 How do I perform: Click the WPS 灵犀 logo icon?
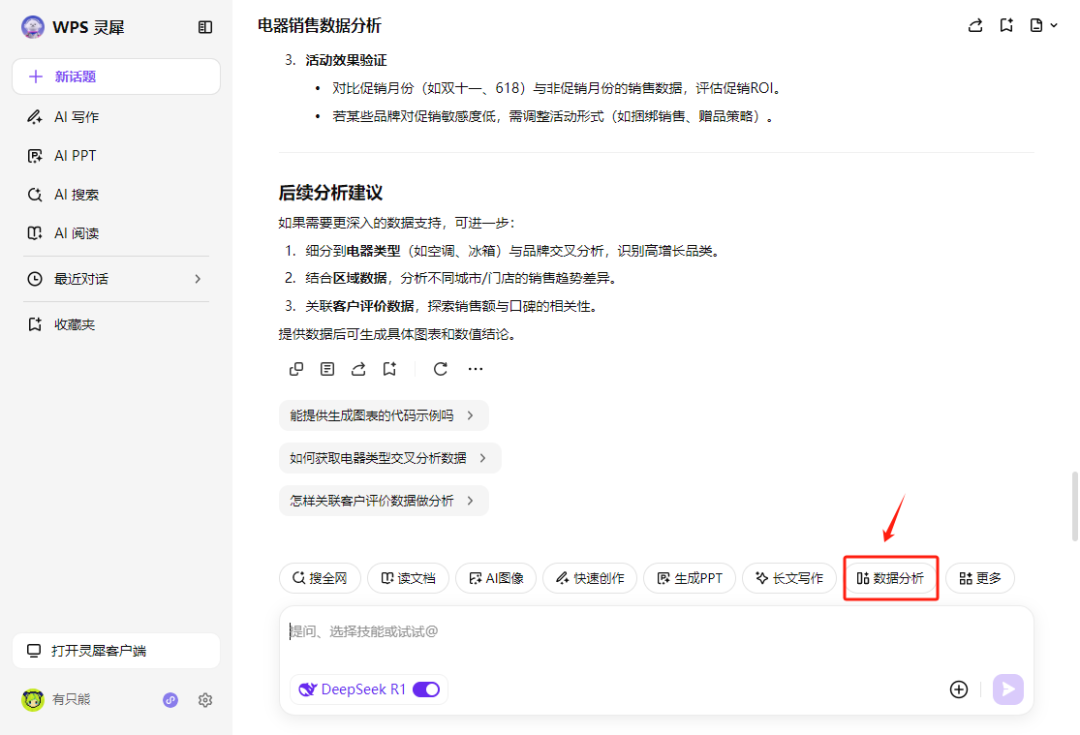[32, 27]
